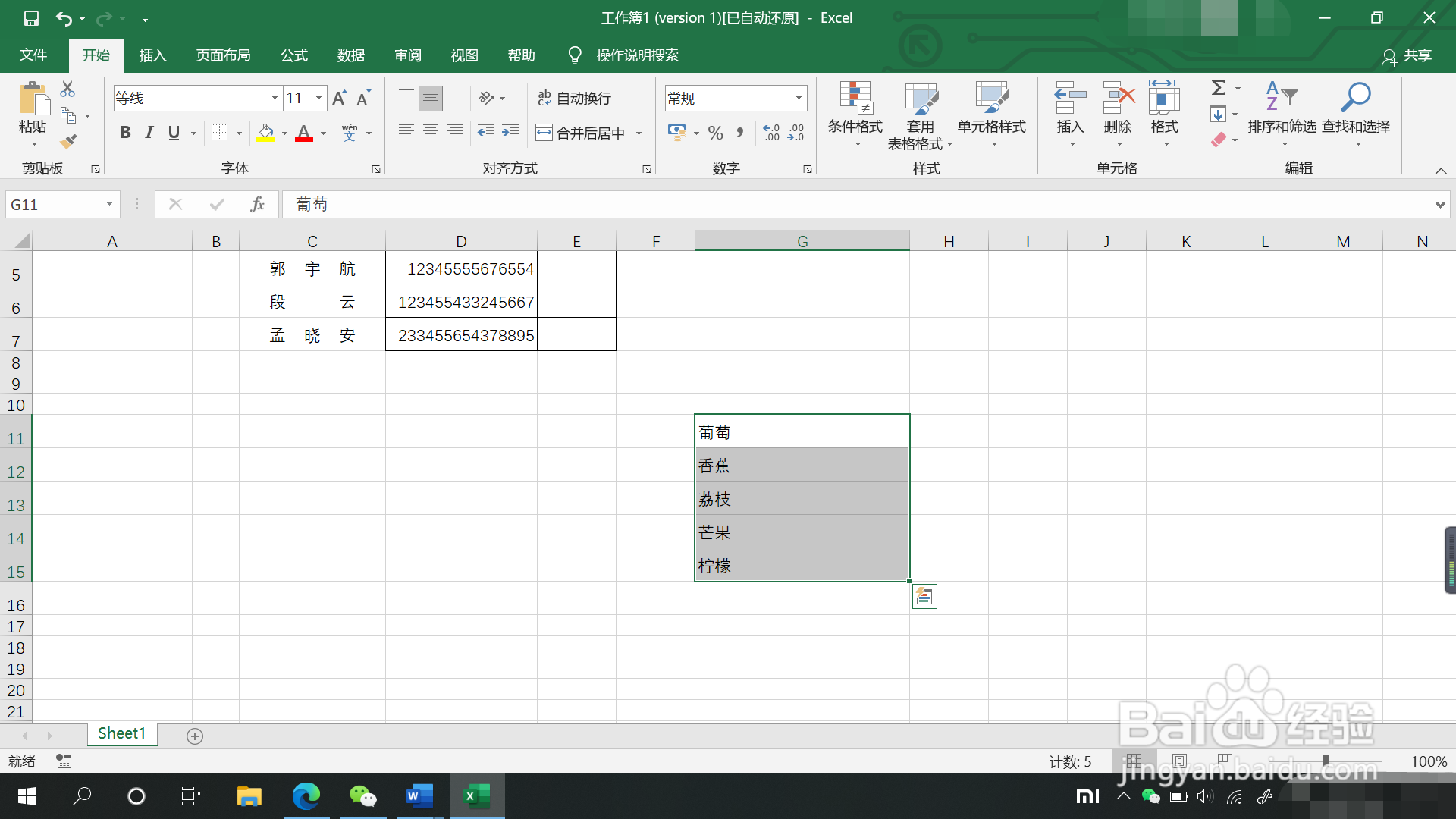Click the Increase Decimal icon
This screenshot has width=1456, height=819.
771,133
